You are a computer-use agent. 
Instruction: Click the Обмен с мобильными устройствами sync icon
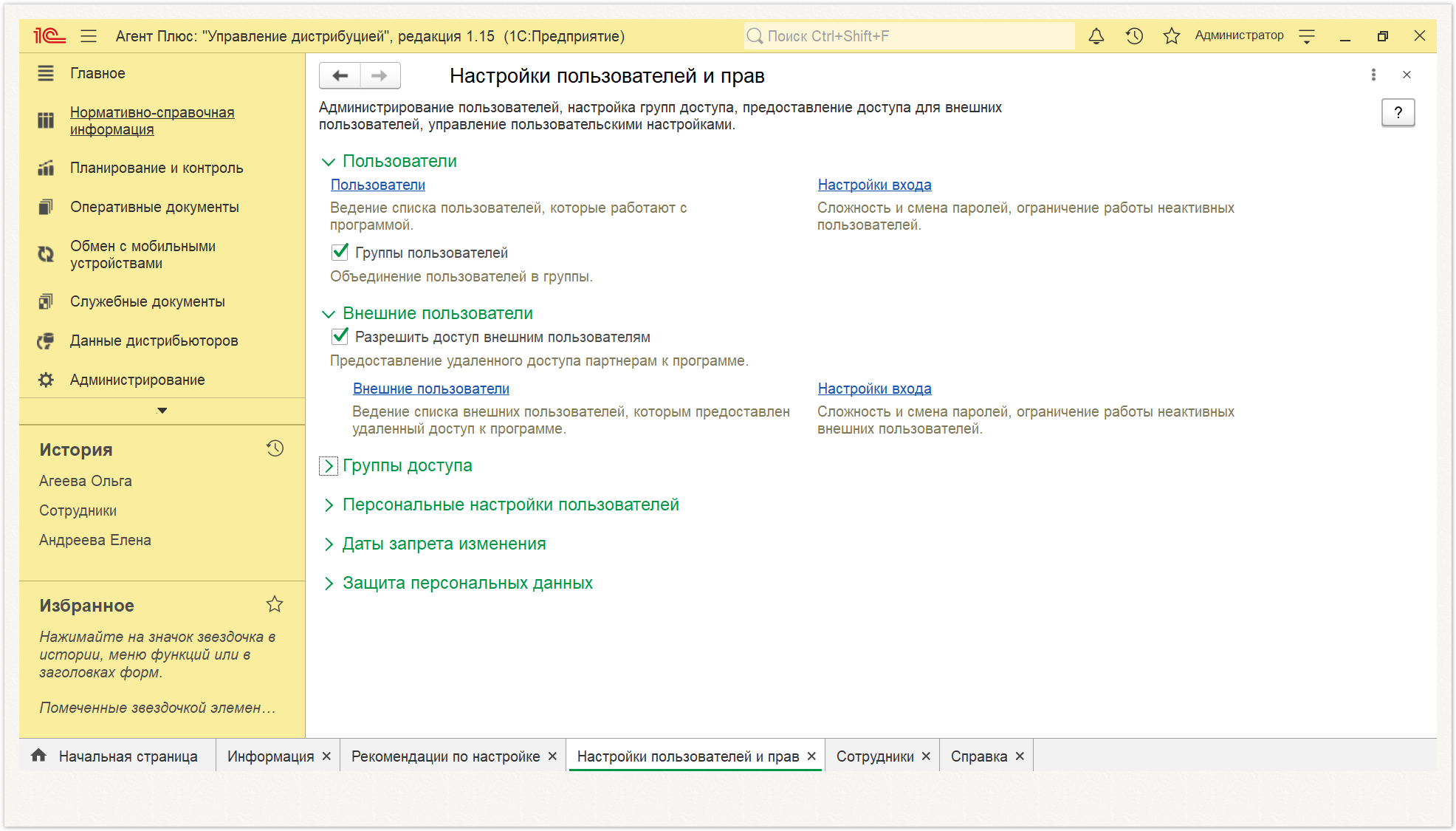click(46, 254)
